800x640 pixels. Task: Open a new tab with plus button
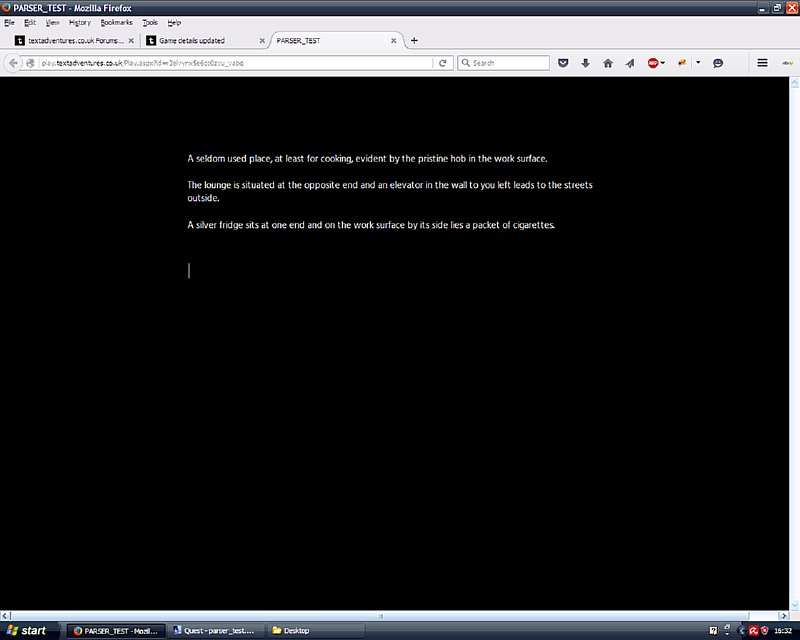coord(415,41)
